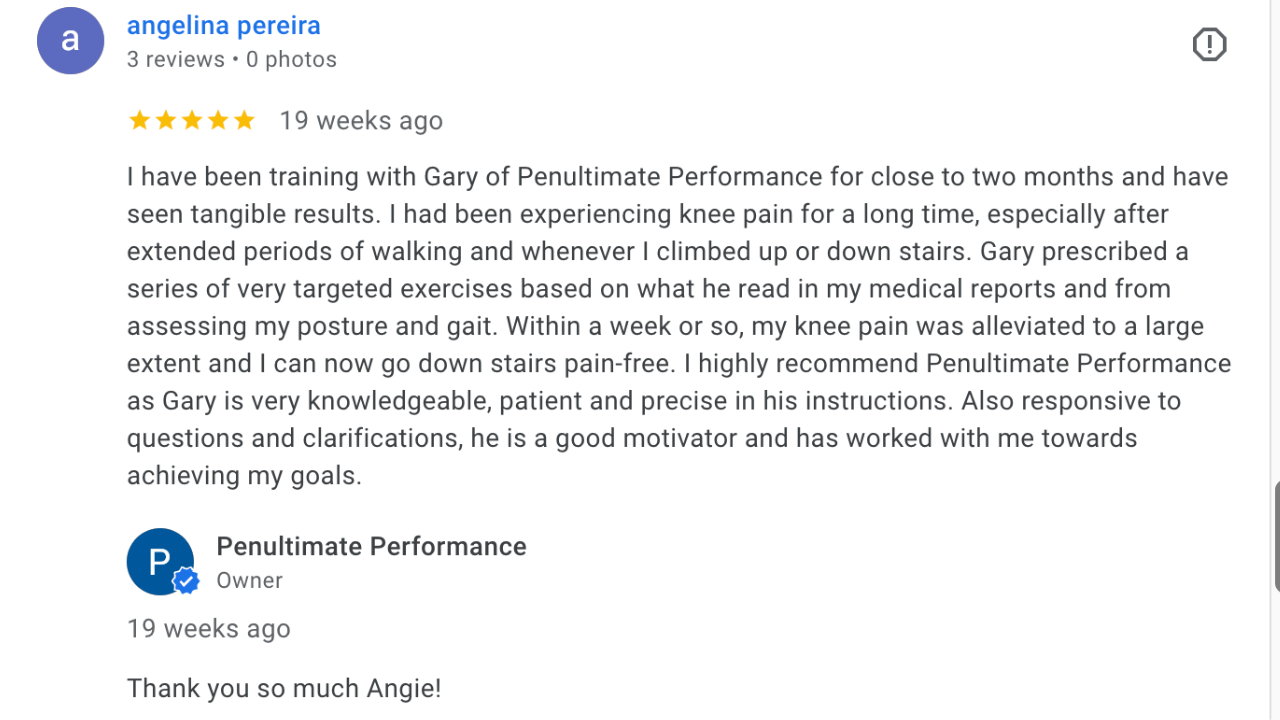Viewport: 1280px width, 720px height.
Task: Click the fifth yellow rating star
Action: [x=244, y=121]
